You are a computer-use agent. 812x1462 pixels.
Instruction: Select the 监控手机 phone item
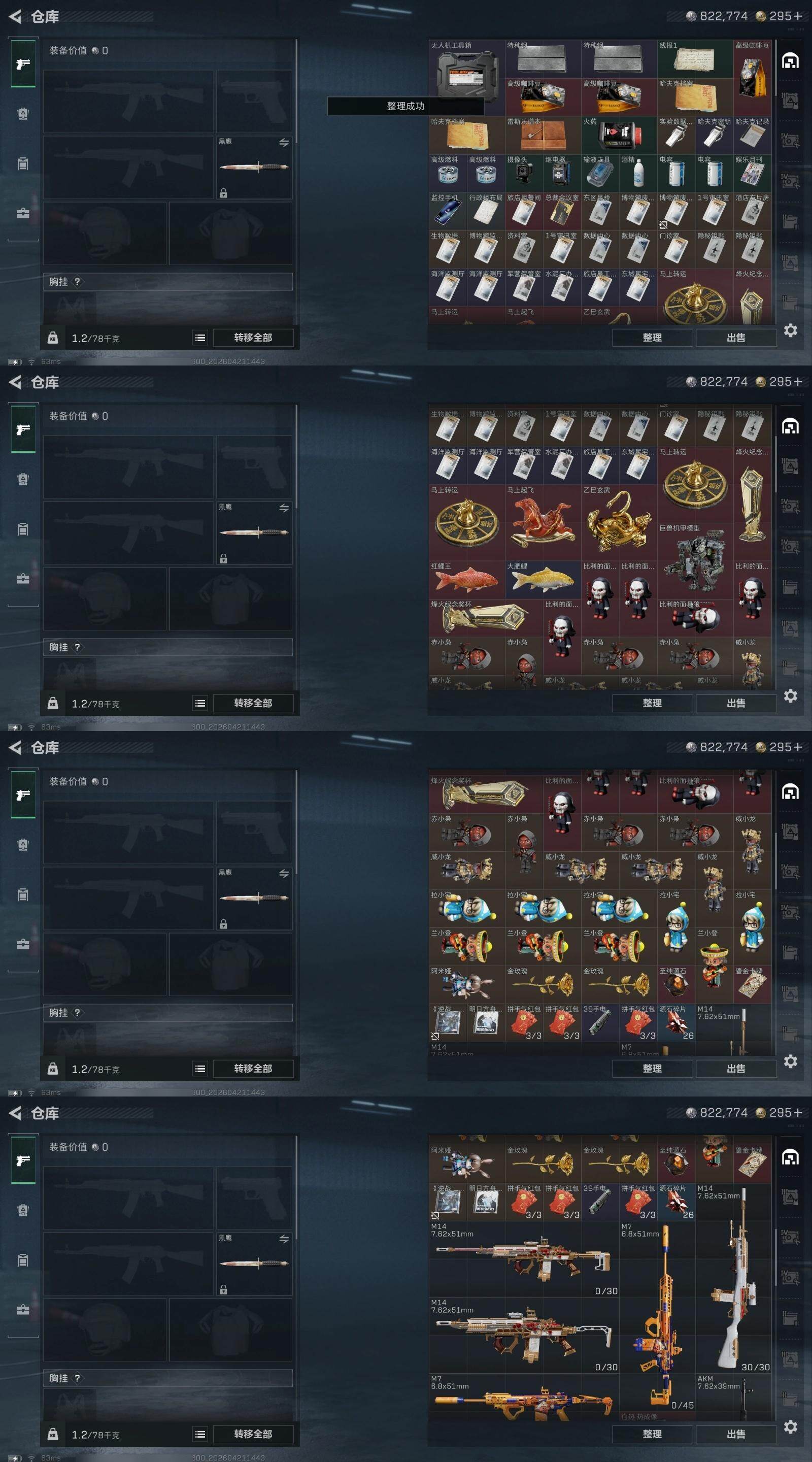click(448, 211)
